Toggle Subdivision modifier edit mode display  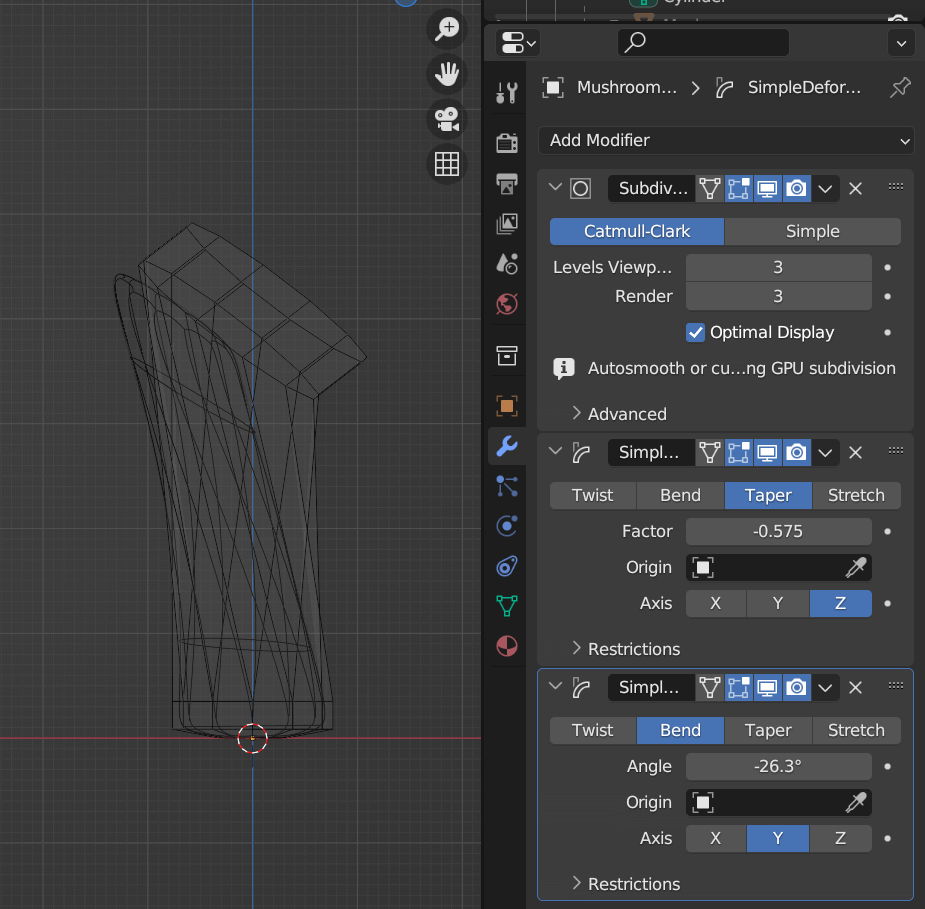(x=710, y=189)
